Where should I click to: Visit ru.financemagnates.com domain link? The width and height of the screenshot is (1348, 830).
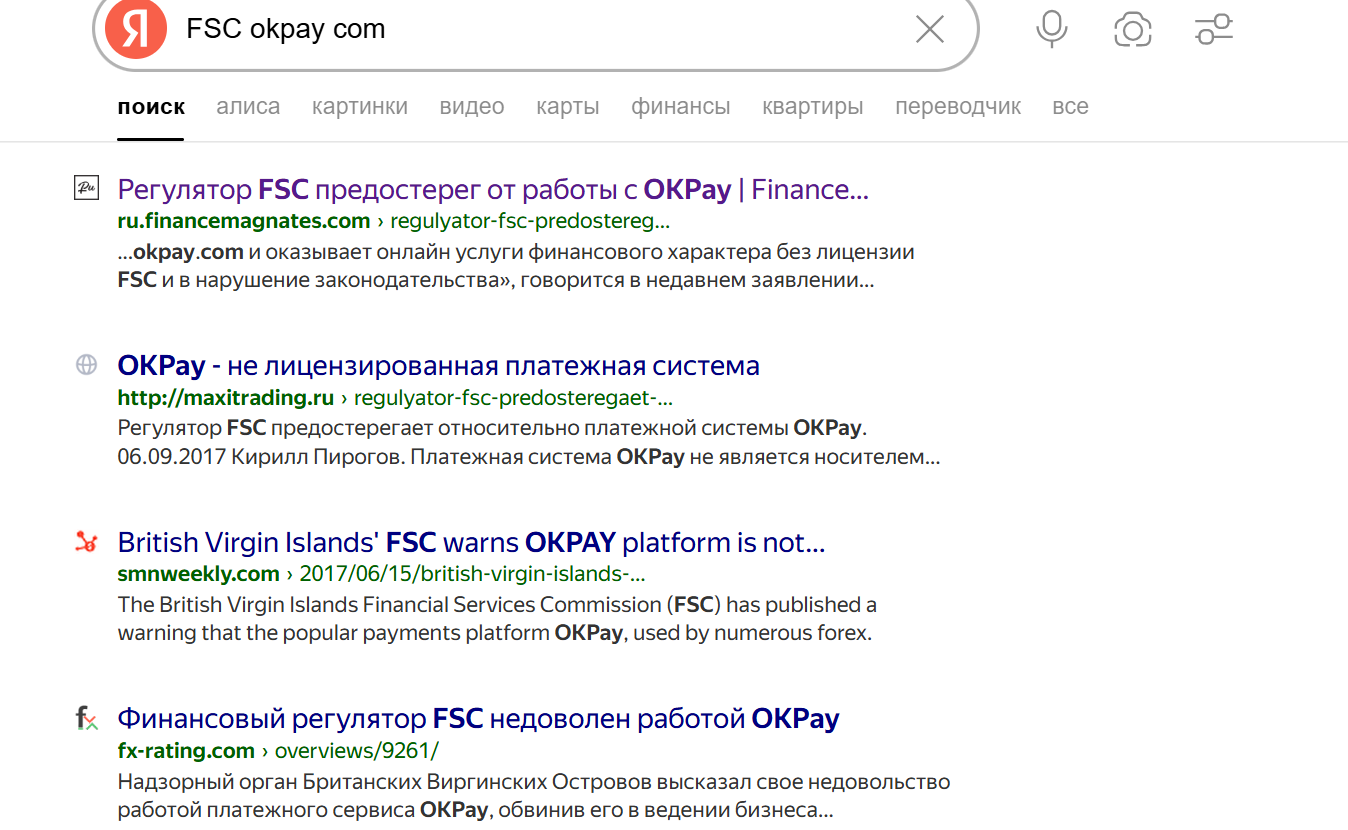[x=244, y=221]
